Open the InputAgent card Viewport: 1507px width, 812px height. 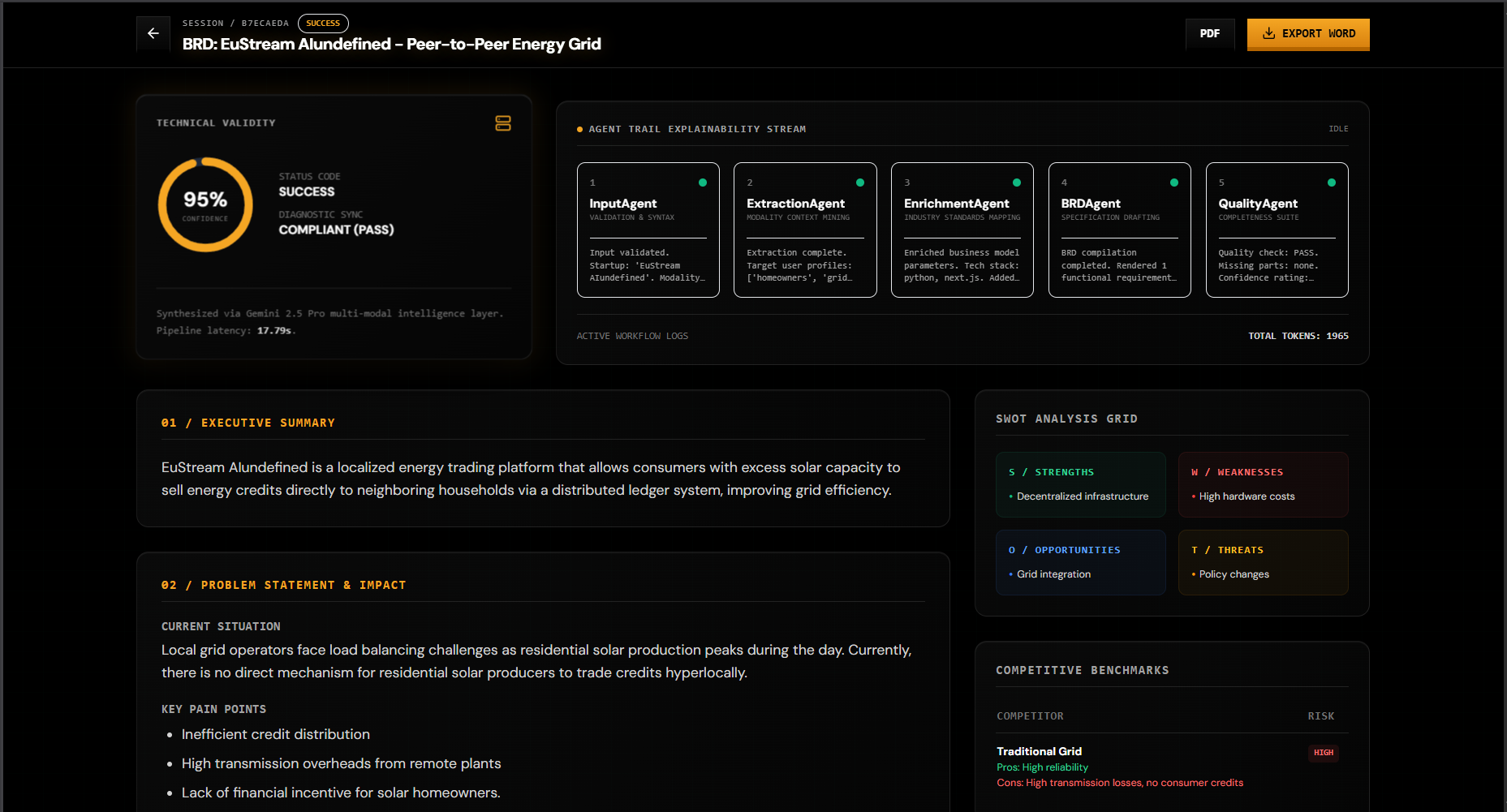pos(648,230)
